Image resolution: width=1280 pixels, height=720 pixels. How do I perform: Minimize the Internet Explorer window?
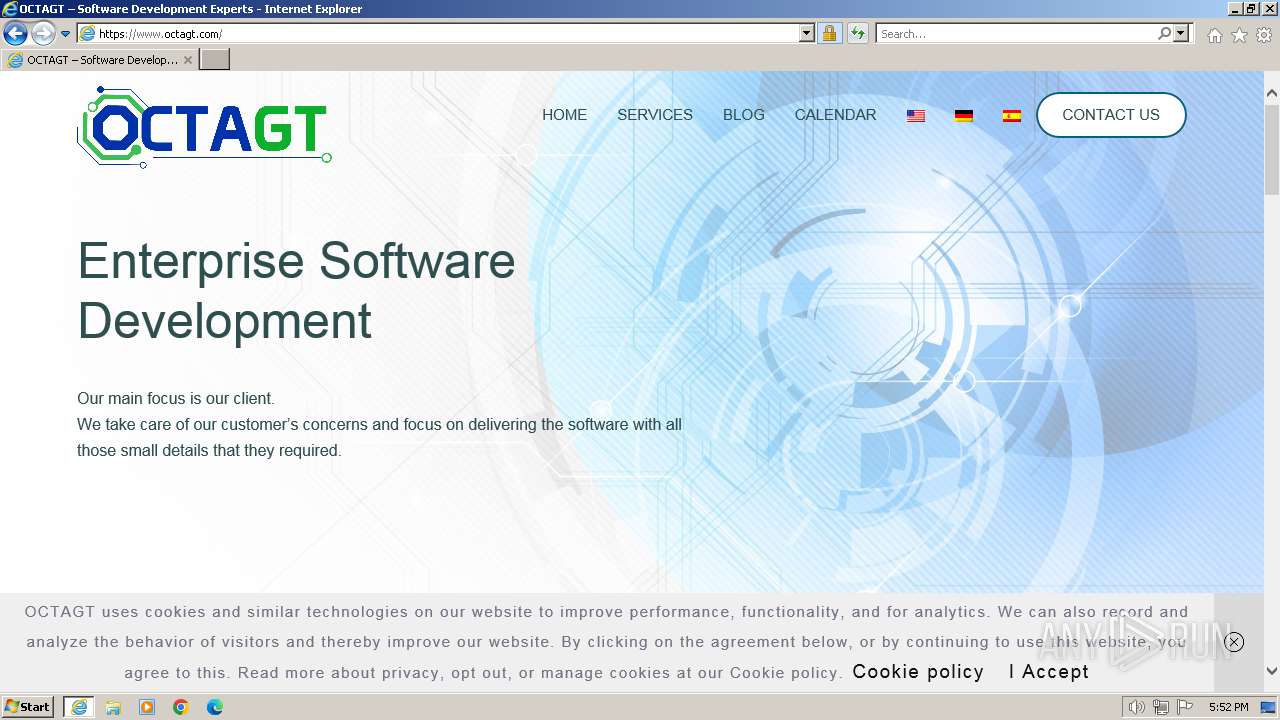pyautogui.click(x=1235, y=8)
